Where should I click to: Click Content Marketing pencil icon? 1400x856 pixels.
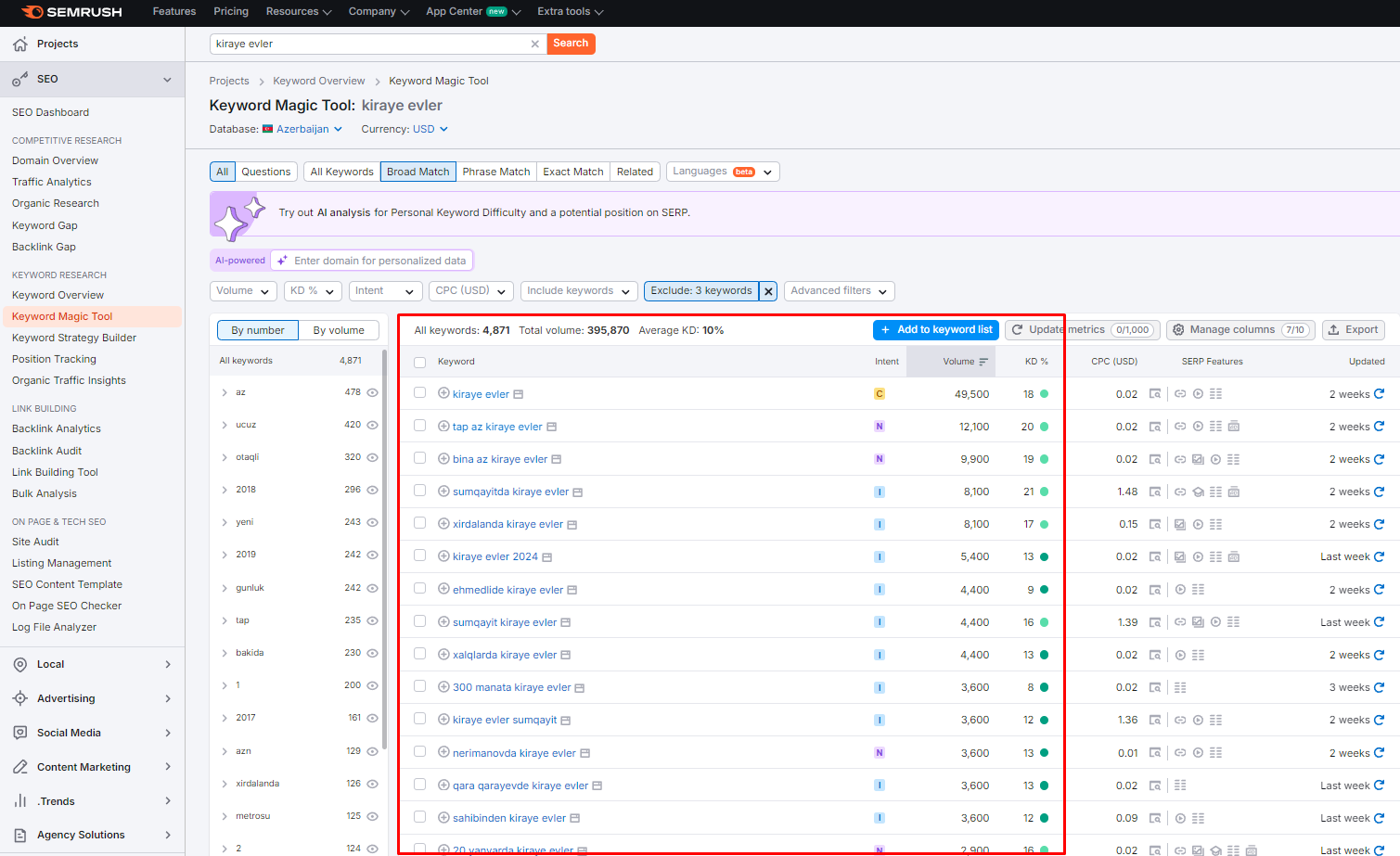click(x=19, y=767)
